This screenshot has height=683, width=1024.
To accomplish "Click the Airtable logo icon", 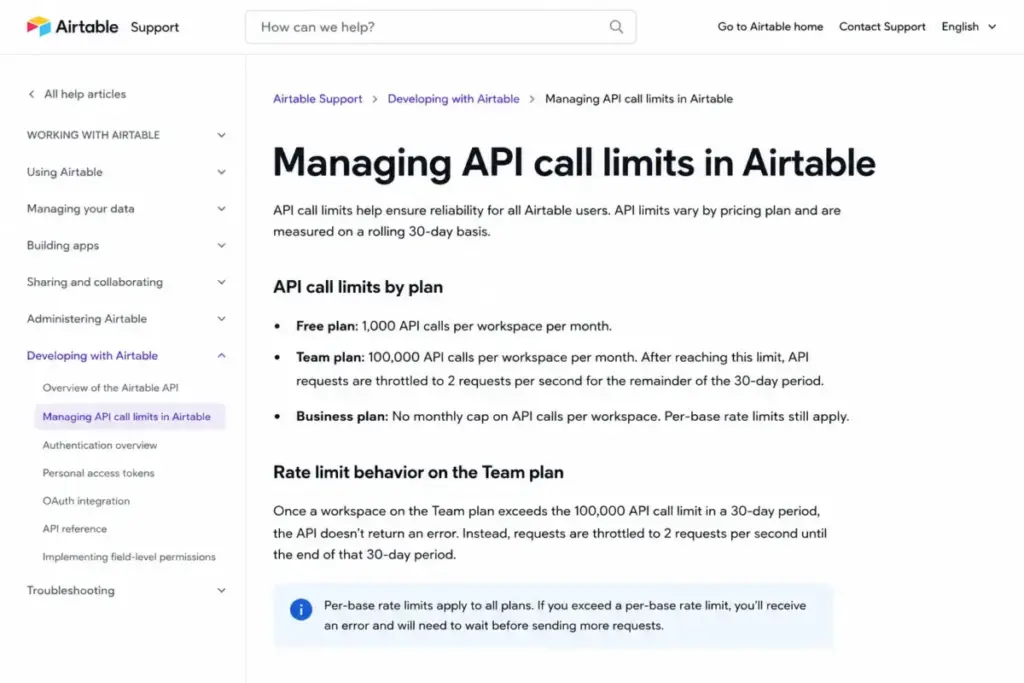I will pos(39,26).
